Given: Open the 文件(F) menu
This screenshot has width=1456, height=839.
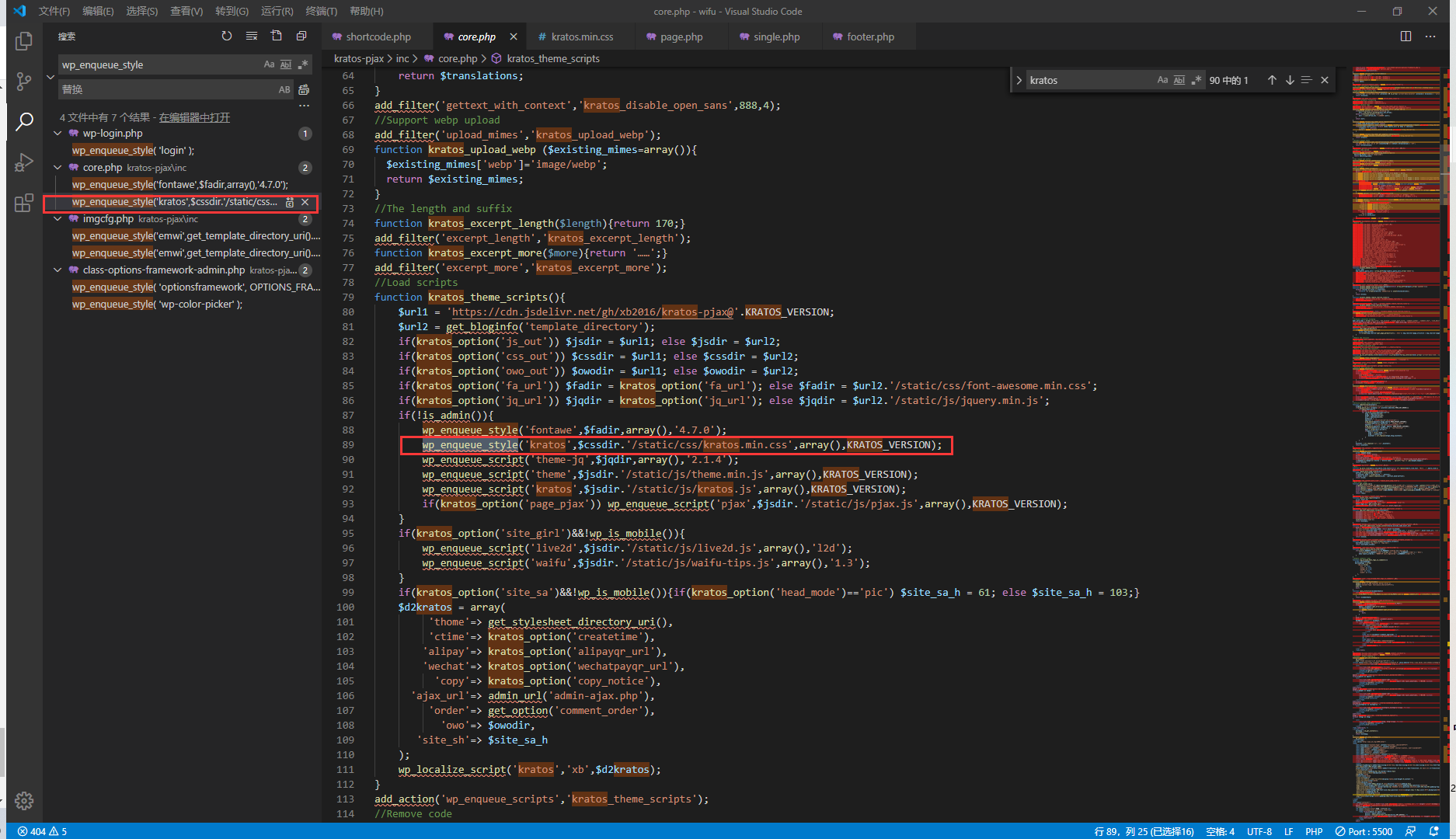Looking at the screenshot, I should pos(54,11).
